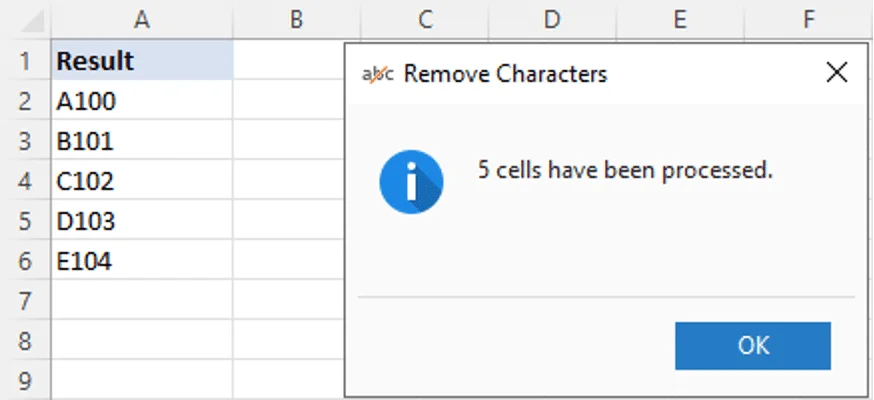
Task: Select column C header
Action: coord(424,19)
